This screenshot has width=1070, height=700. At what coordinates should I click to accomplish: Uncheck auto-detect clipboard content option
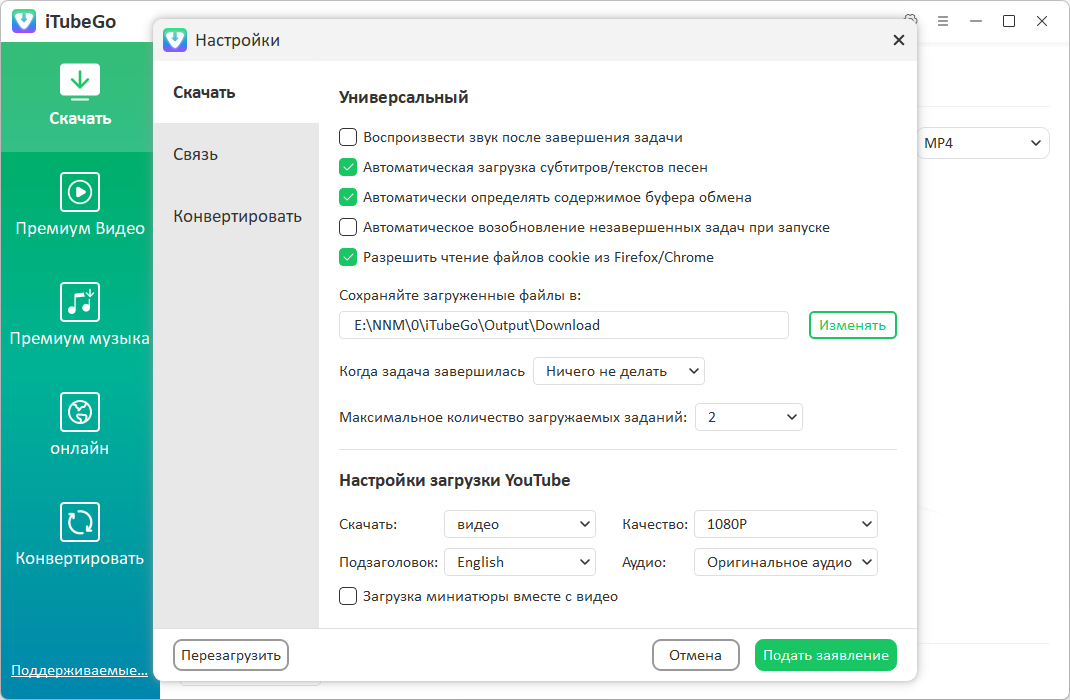click(348, 197)
